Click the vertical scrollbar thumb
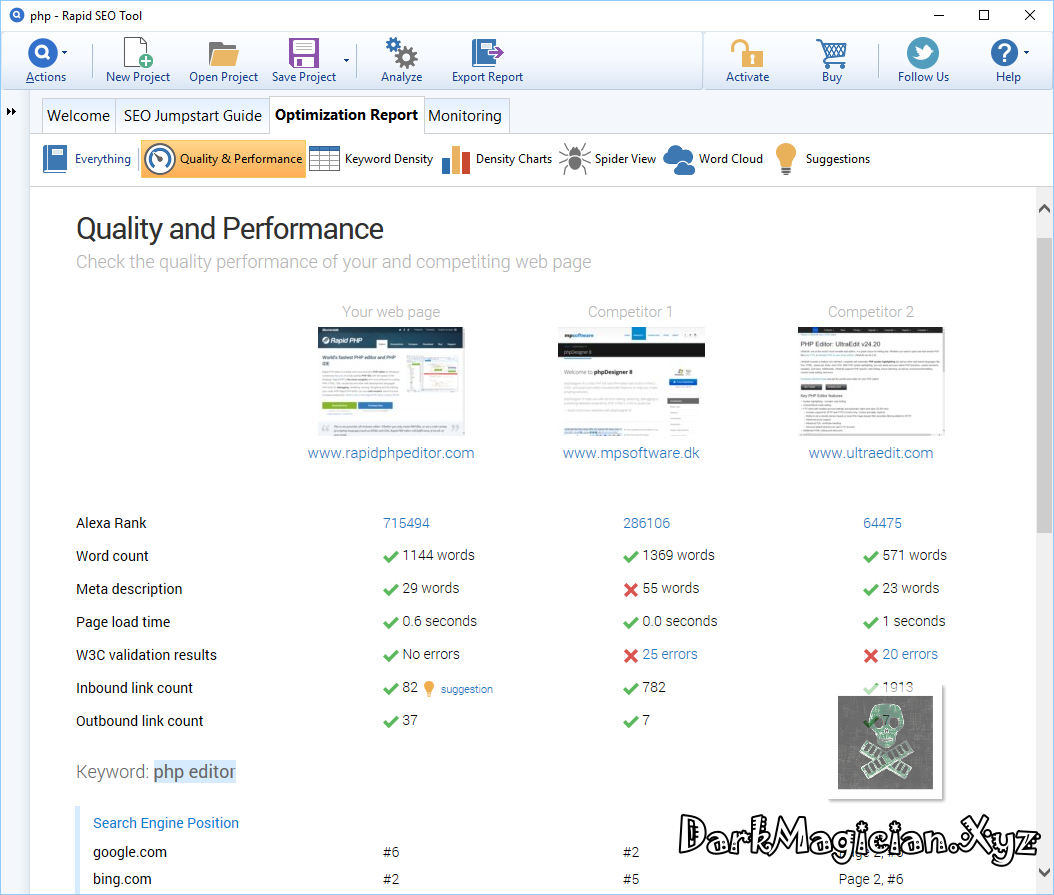Screen dimensions: 1054x895 [x=1044, y=385]
